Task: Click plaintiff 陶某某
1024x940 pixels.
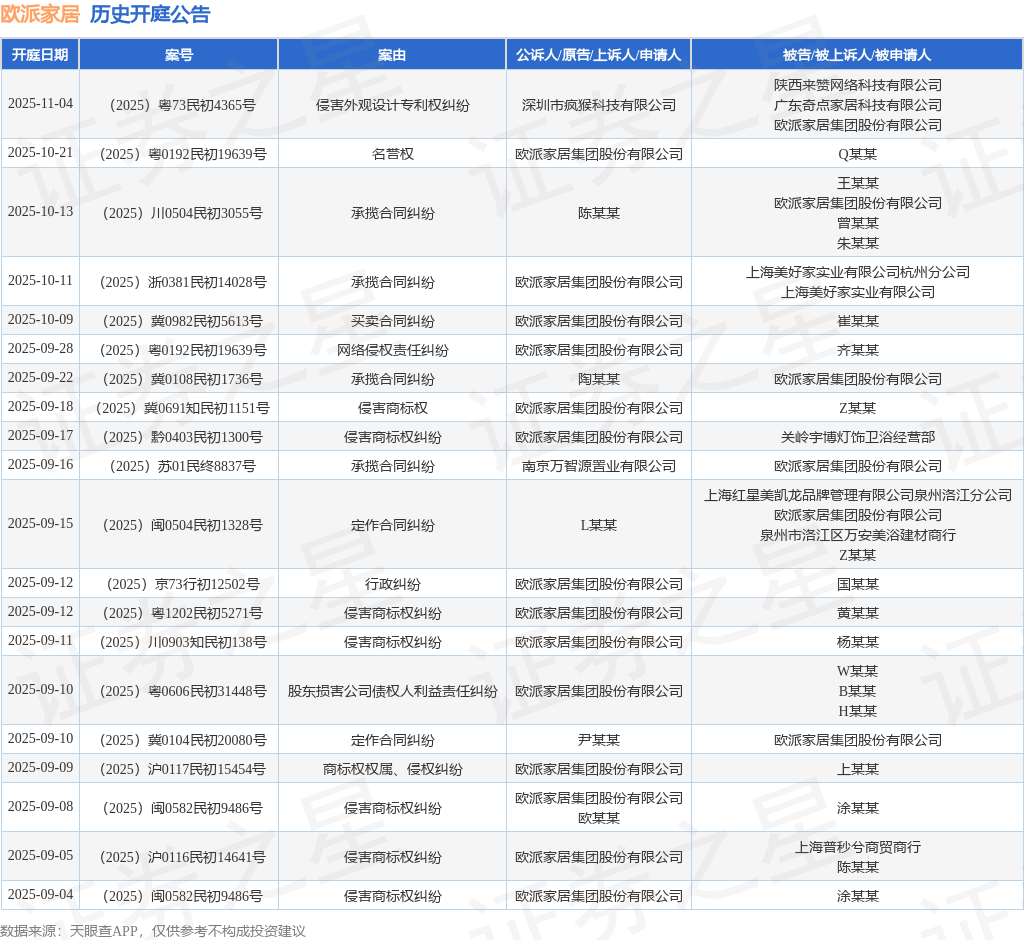Action: 599,379
